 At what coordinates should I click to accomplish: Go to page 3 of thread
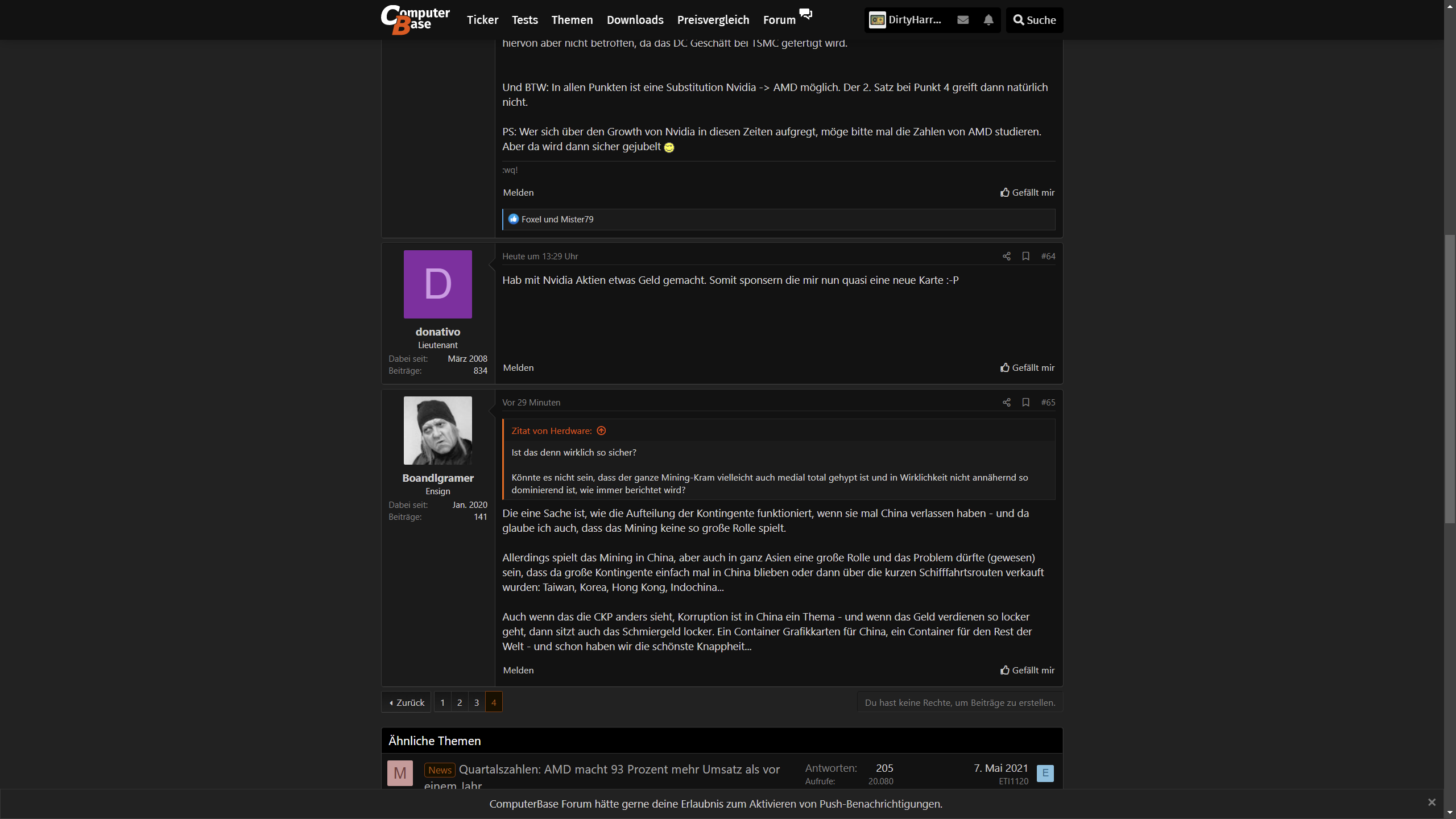point(477,702)
